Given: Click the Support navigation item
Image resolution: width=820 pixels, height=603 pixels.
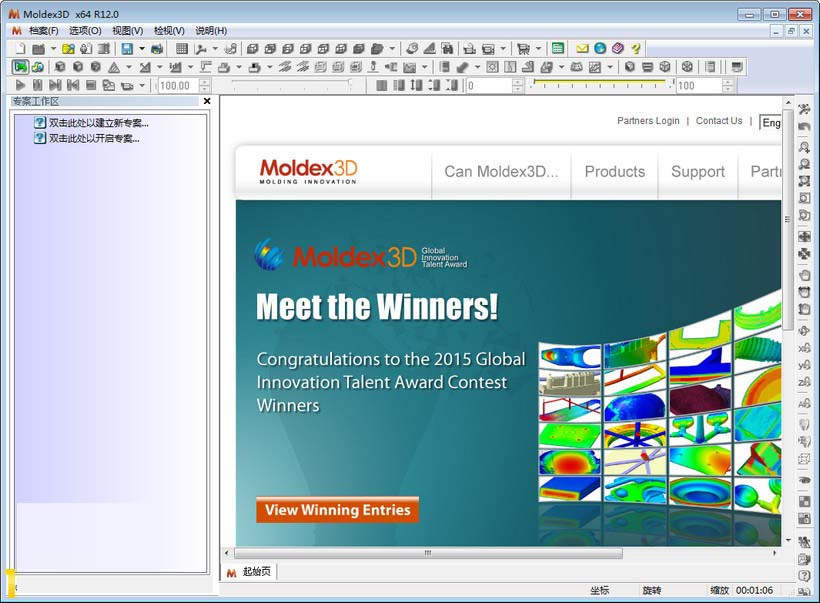Looking at the screenshot, I should (x=698, y=172).
